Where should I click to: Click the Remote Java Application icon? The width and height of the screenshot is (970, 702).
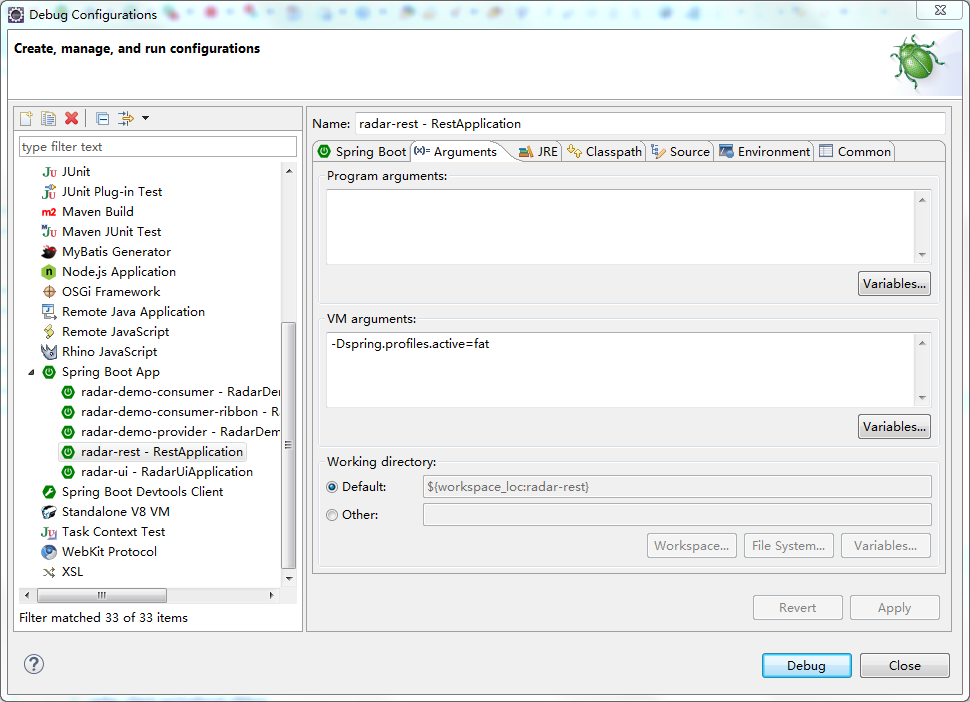click(x=49, y=312)
